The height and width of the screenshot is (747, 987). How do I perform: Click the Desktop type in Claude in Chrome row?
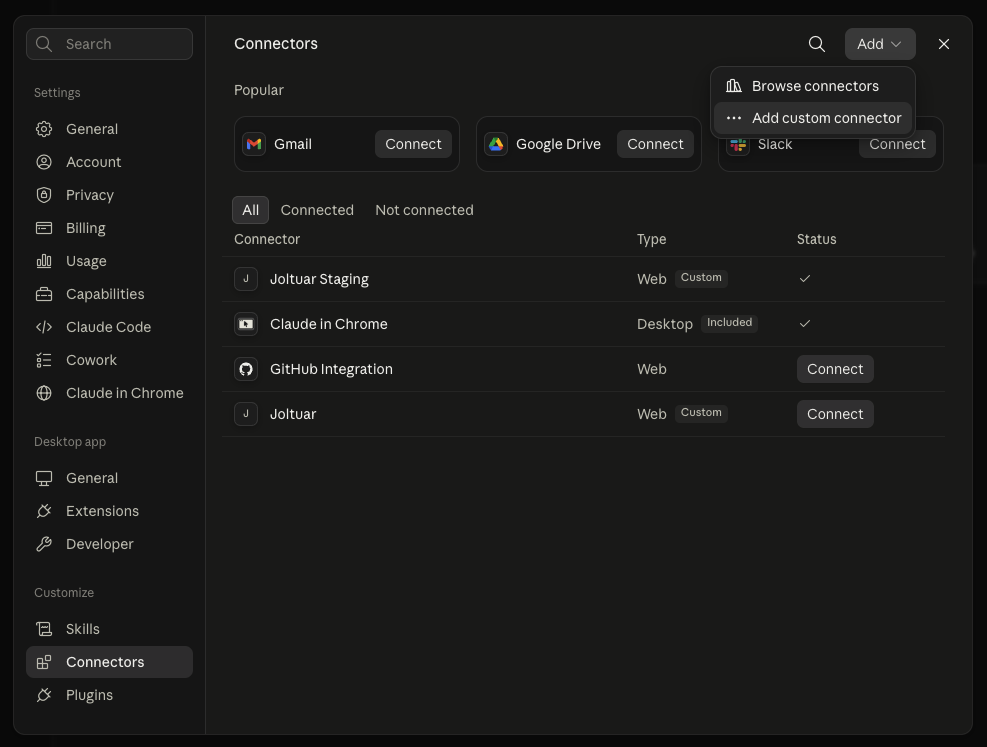(665, 324)
